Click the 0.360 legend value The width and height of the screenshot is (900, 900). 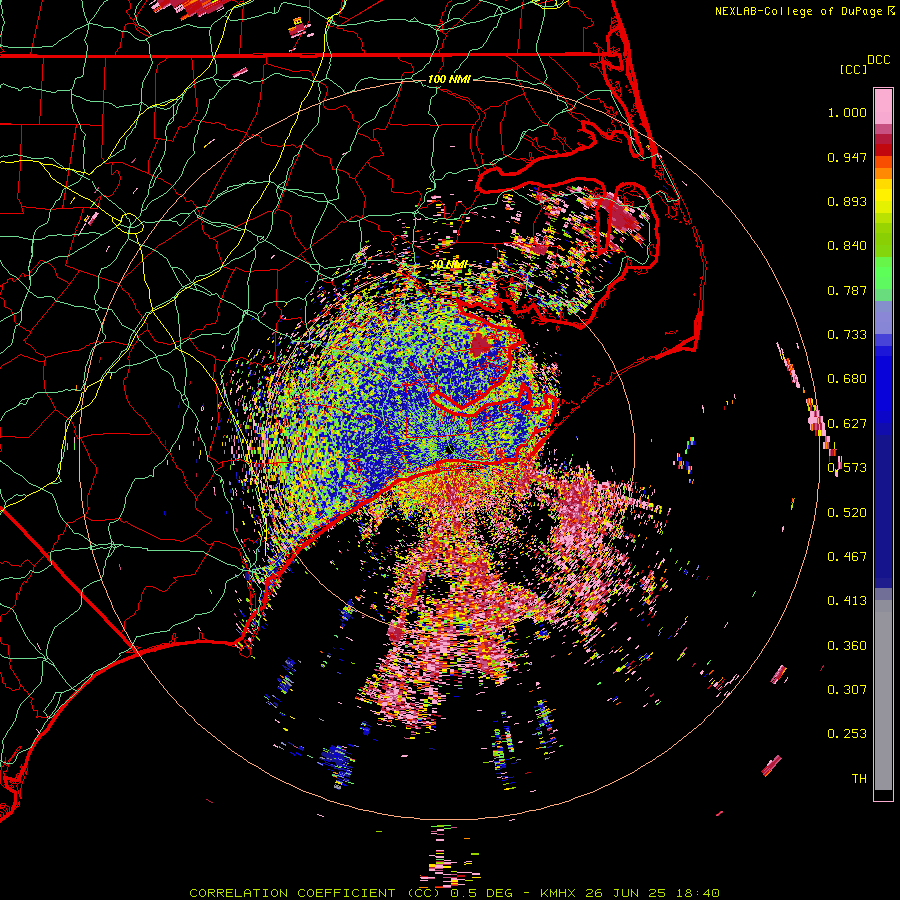(847, 646)
